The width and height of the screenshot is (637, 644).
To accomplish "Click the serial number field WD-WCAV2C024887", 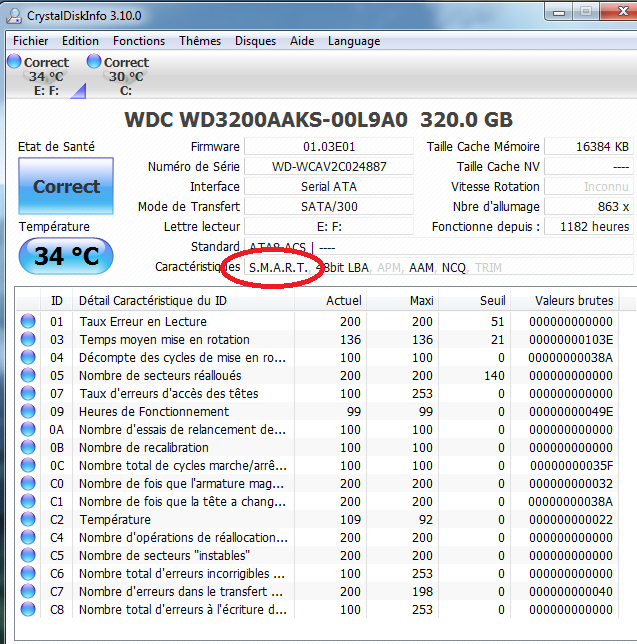I will pyautogui.click(x=329, y=166).
